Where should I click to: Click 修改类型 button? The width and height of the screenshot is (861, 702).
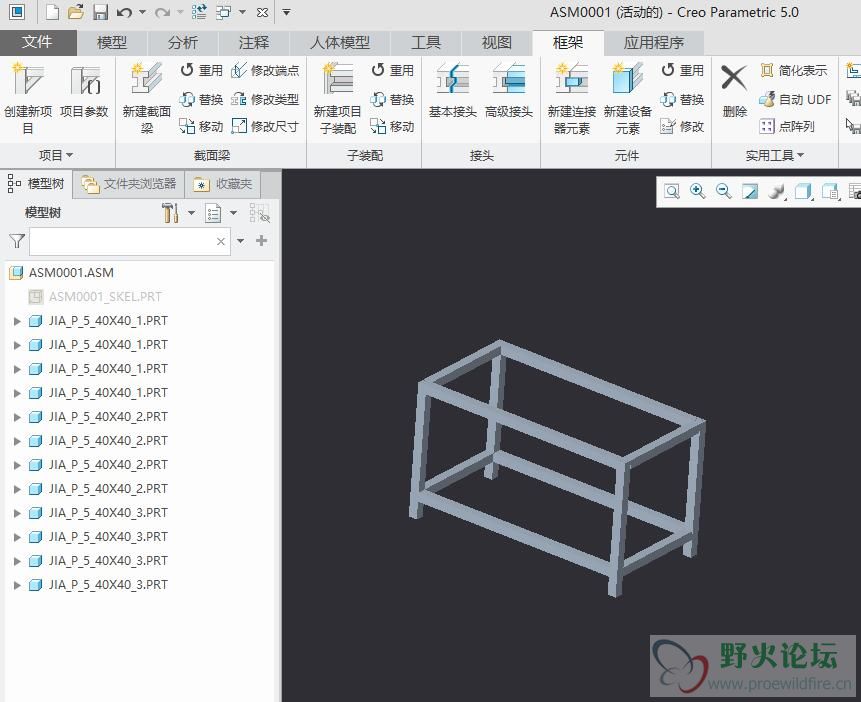pyautogui.click(x=266, y=99)
